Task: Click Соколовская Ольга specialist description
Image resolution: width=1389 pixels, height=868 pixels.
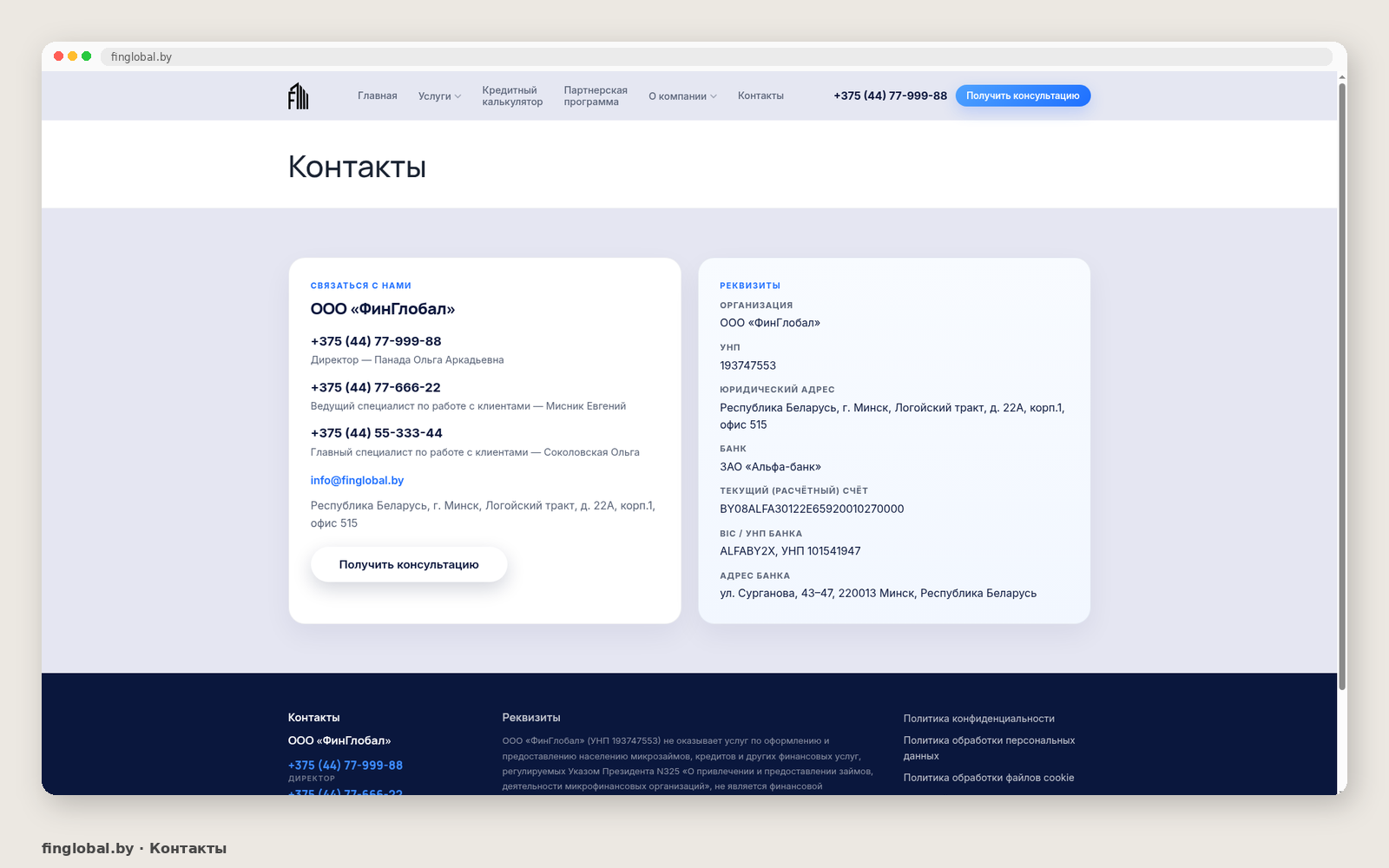Action: pyautogui.click(x=475, y=452)
